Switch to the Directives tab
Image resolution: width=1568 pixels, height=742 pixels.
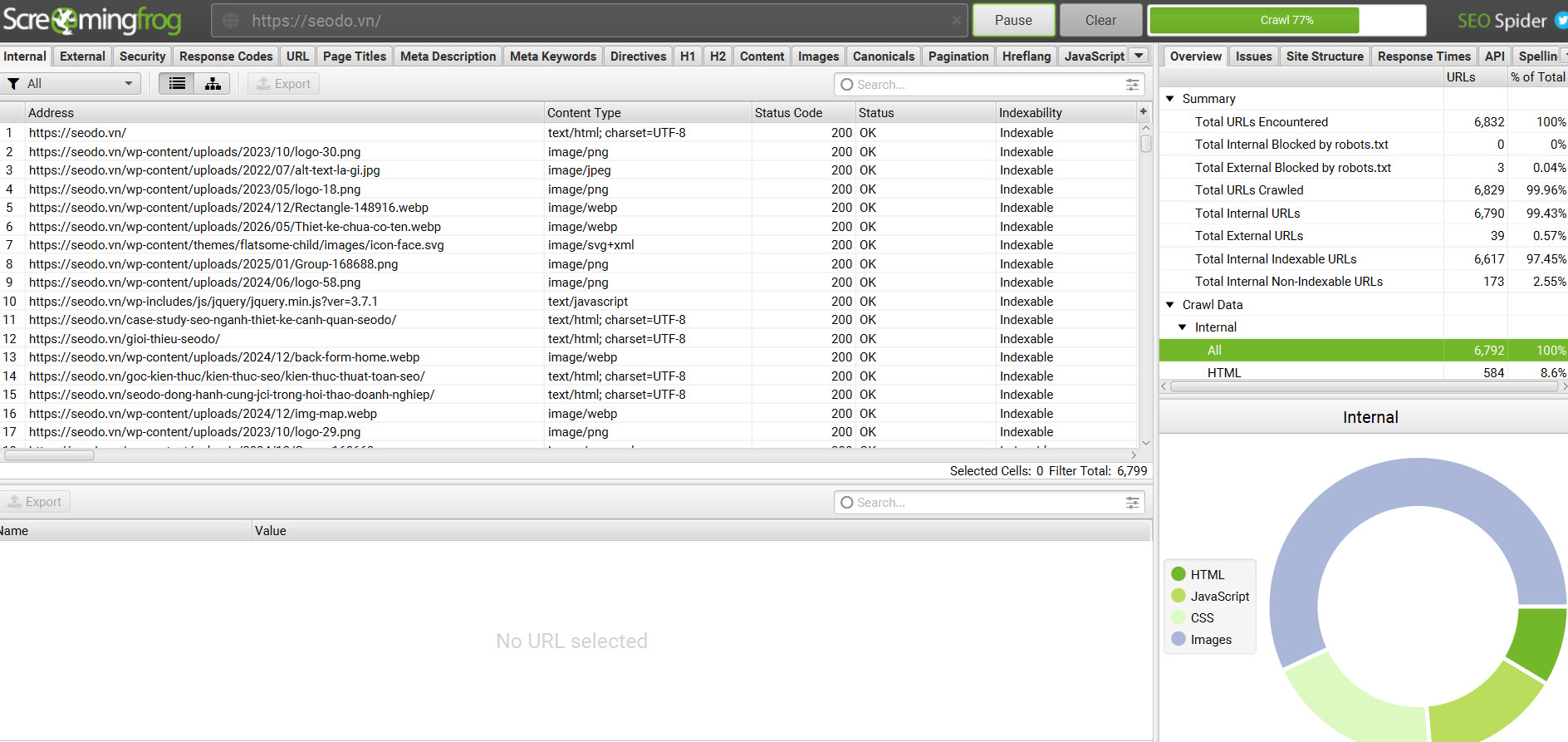[638, 57]
